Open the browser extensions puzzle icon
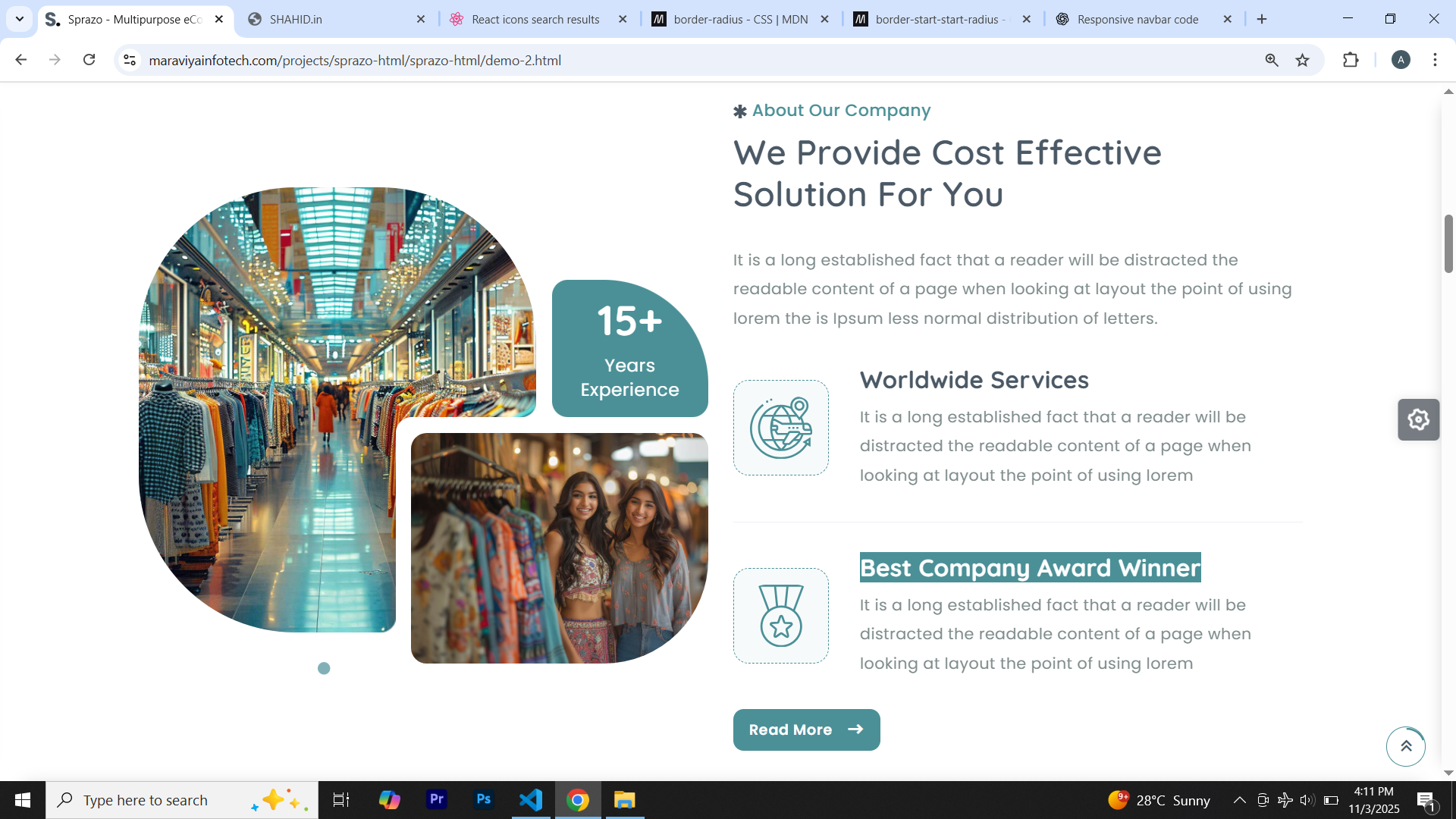This screenshot has height=819, width=1456. click(x=1351, y=60)
